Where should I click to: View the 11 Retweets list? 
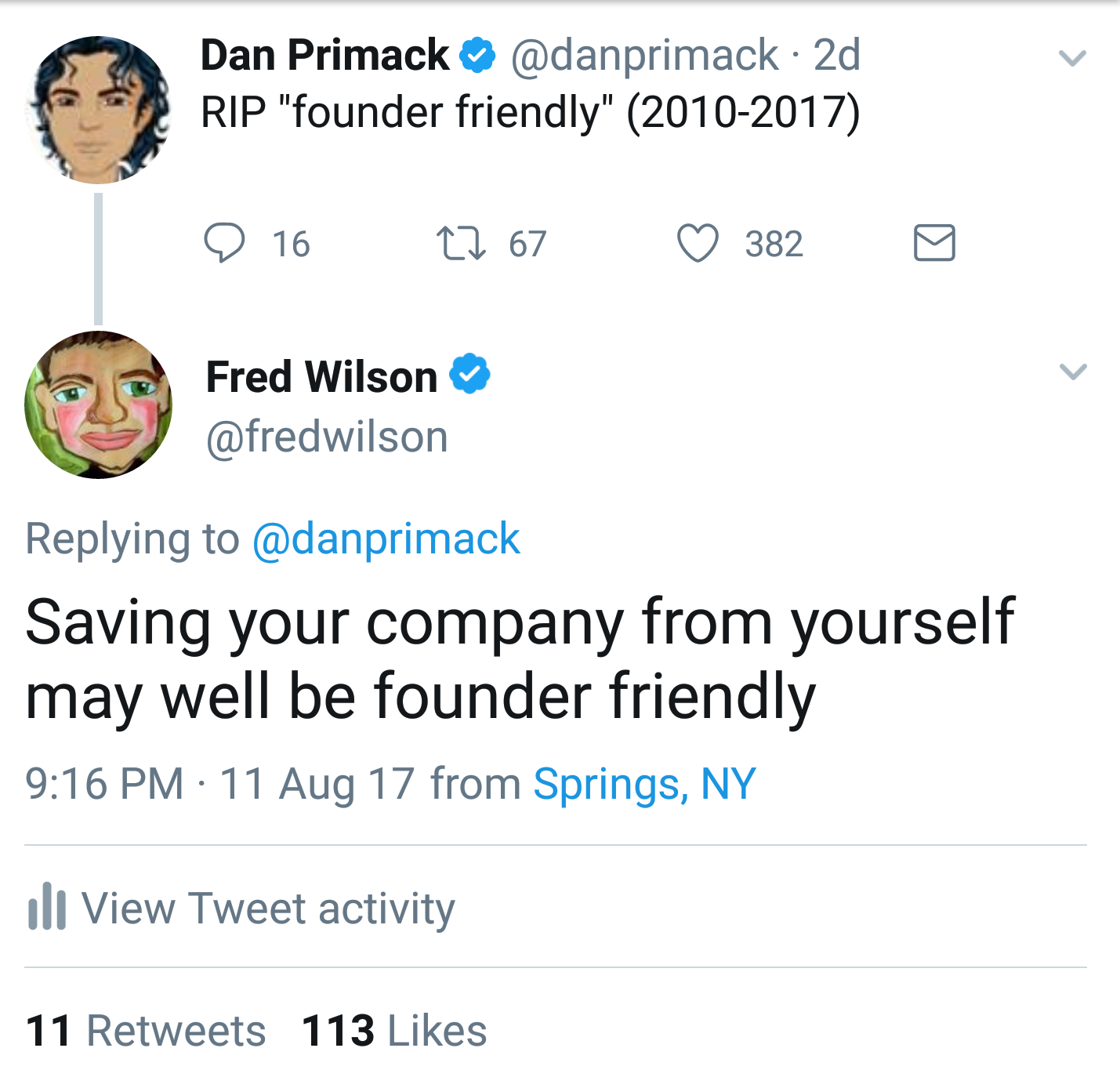(x=146, y=1030)
